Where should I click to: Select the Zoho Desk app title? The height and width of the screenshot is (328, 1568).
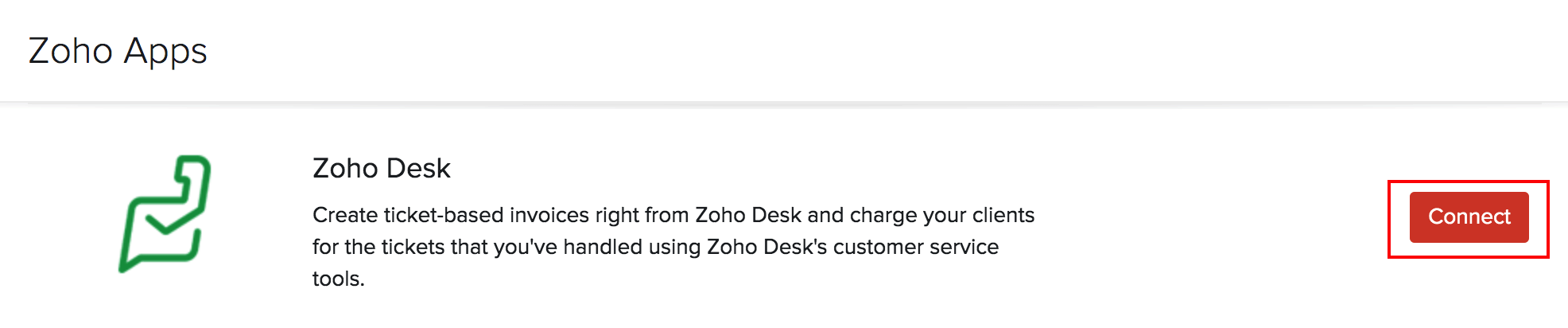pyautogui.click(x=381, y=169)
